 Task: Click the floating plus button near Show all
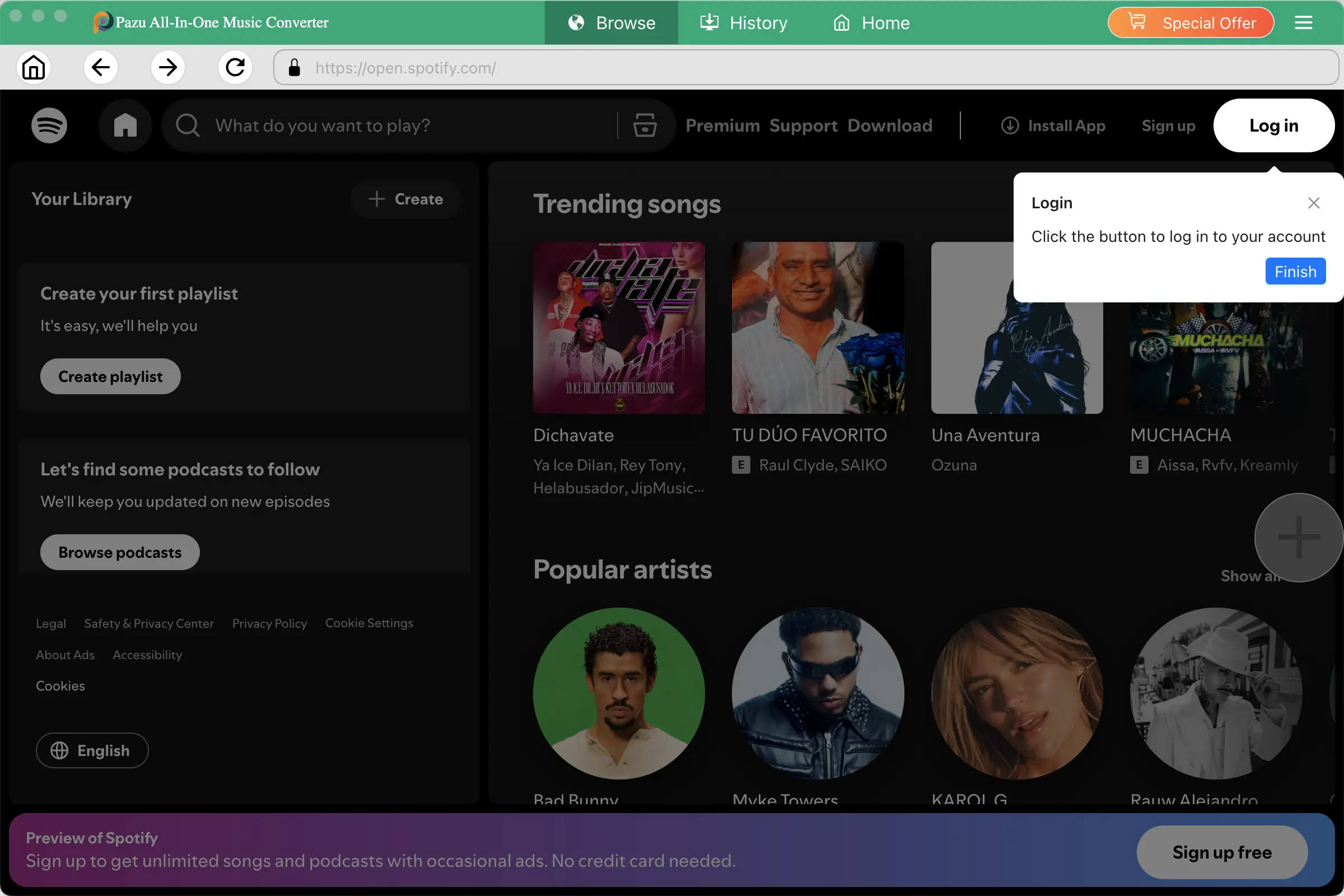pyautogui.click(x=1296, y=537)
